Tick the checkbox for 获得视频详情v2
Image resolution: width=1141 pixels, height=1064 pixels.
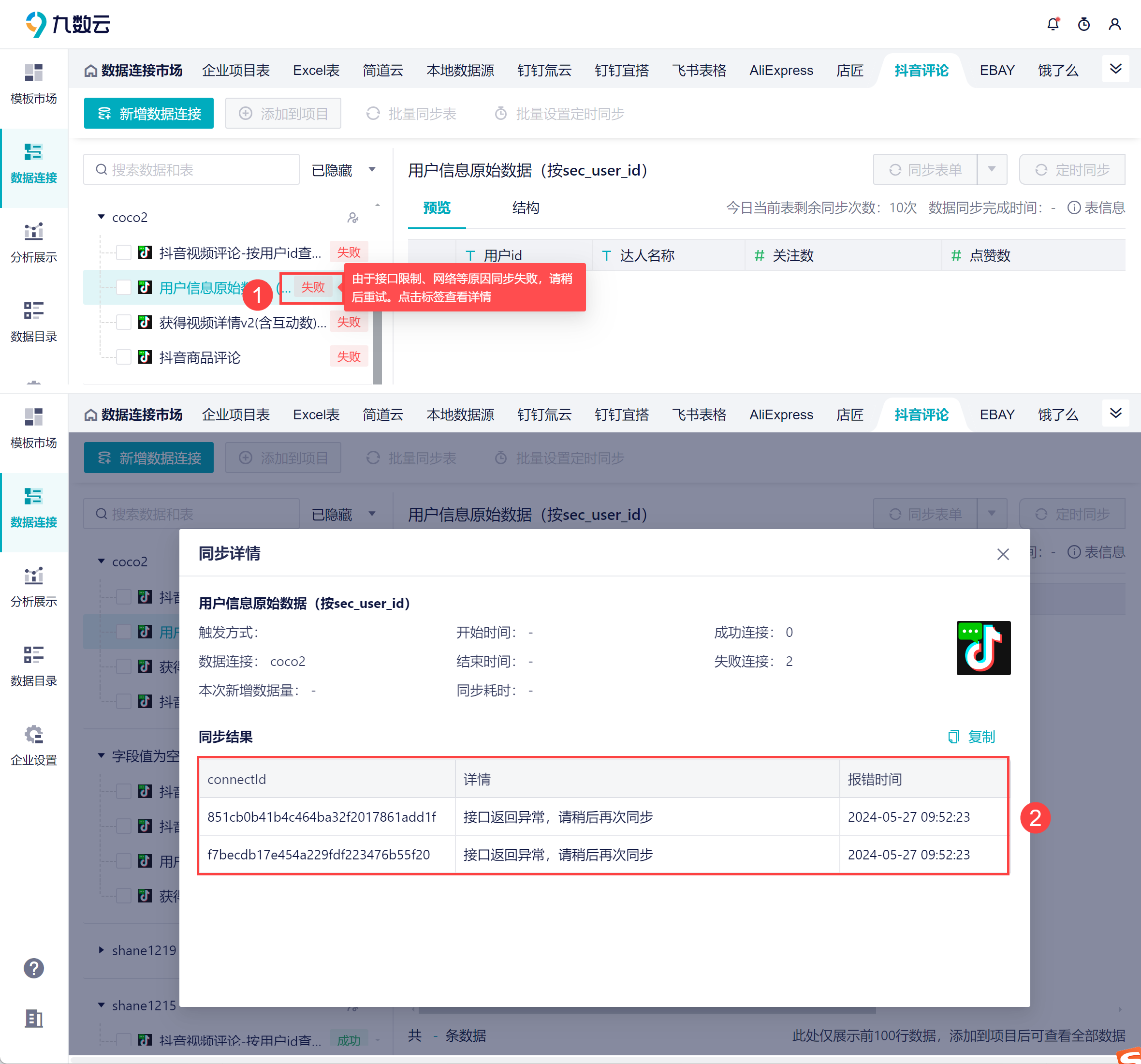123,322
